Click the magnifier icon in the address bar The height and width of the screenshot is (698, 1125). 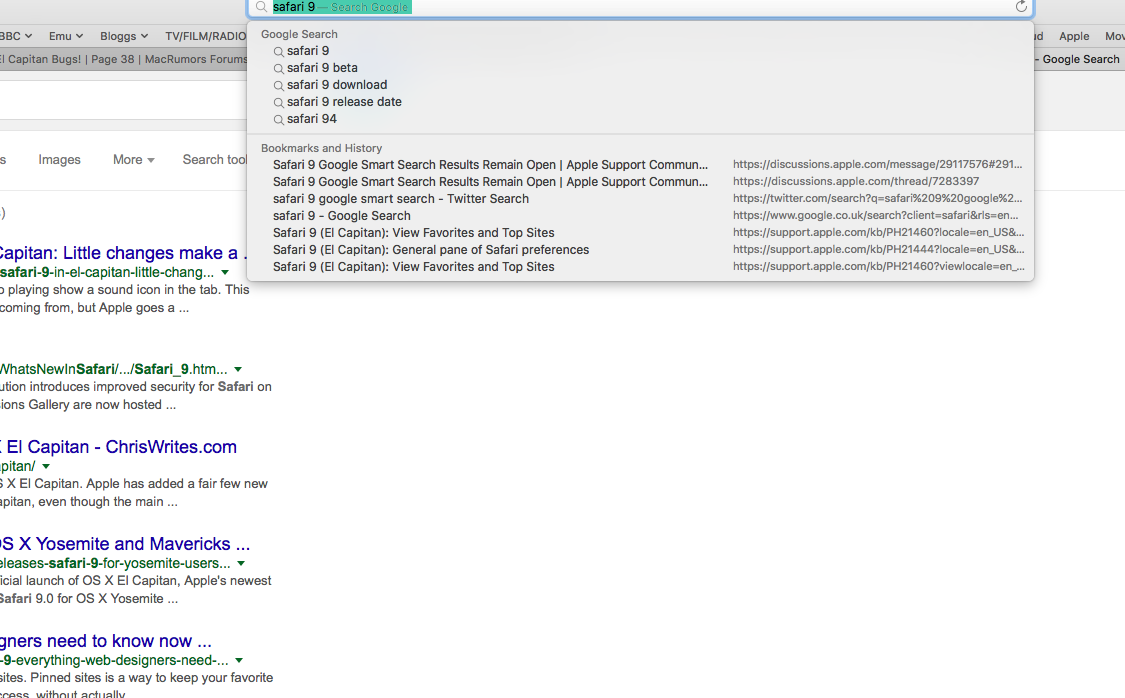coord(262,7)
